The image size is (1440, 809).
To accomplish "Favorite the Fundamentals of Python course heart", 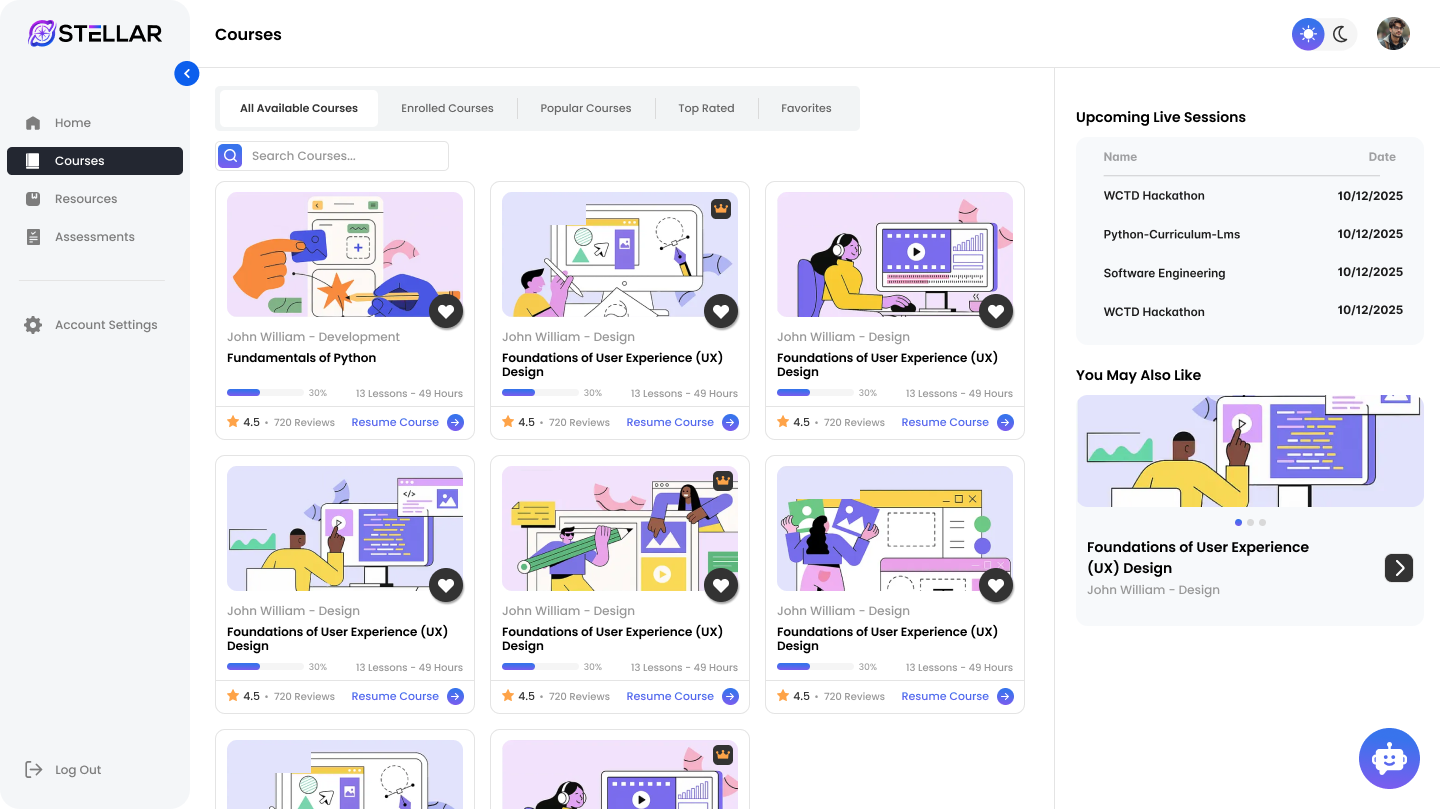I will [446, 311].
